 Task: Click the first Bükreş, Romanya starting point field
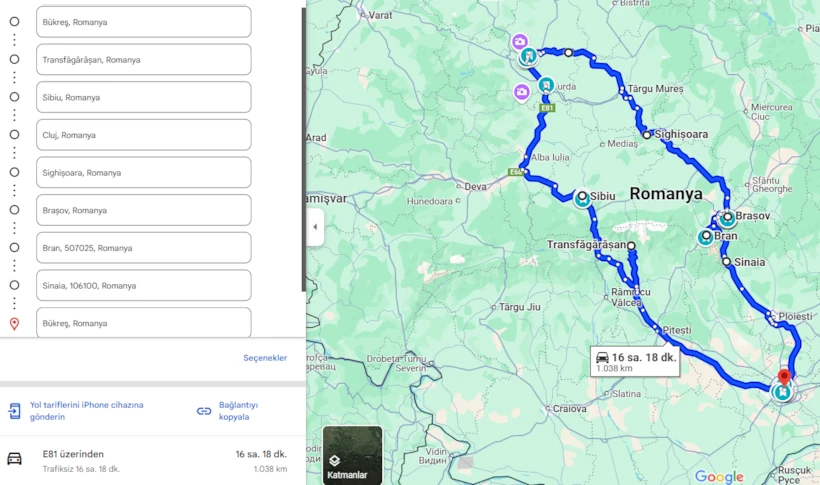(143, 22)
